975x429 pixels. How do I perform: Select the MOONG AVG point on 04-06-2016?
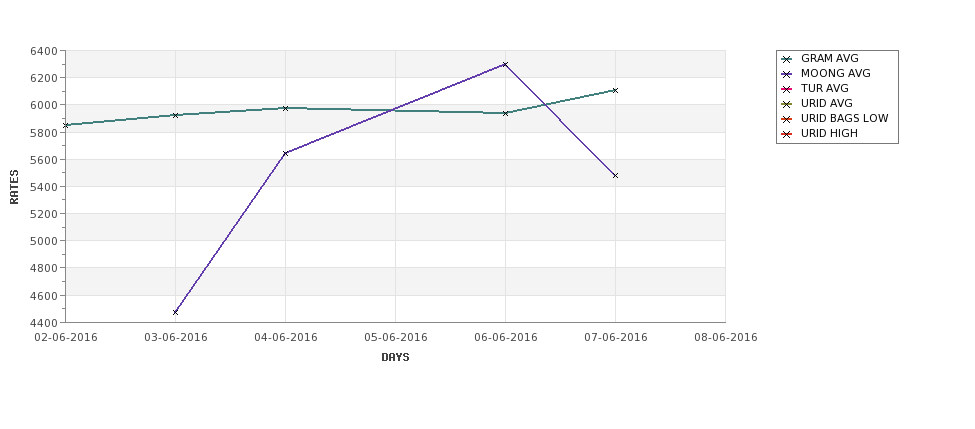pyautogui.click(x=285, y=153)
